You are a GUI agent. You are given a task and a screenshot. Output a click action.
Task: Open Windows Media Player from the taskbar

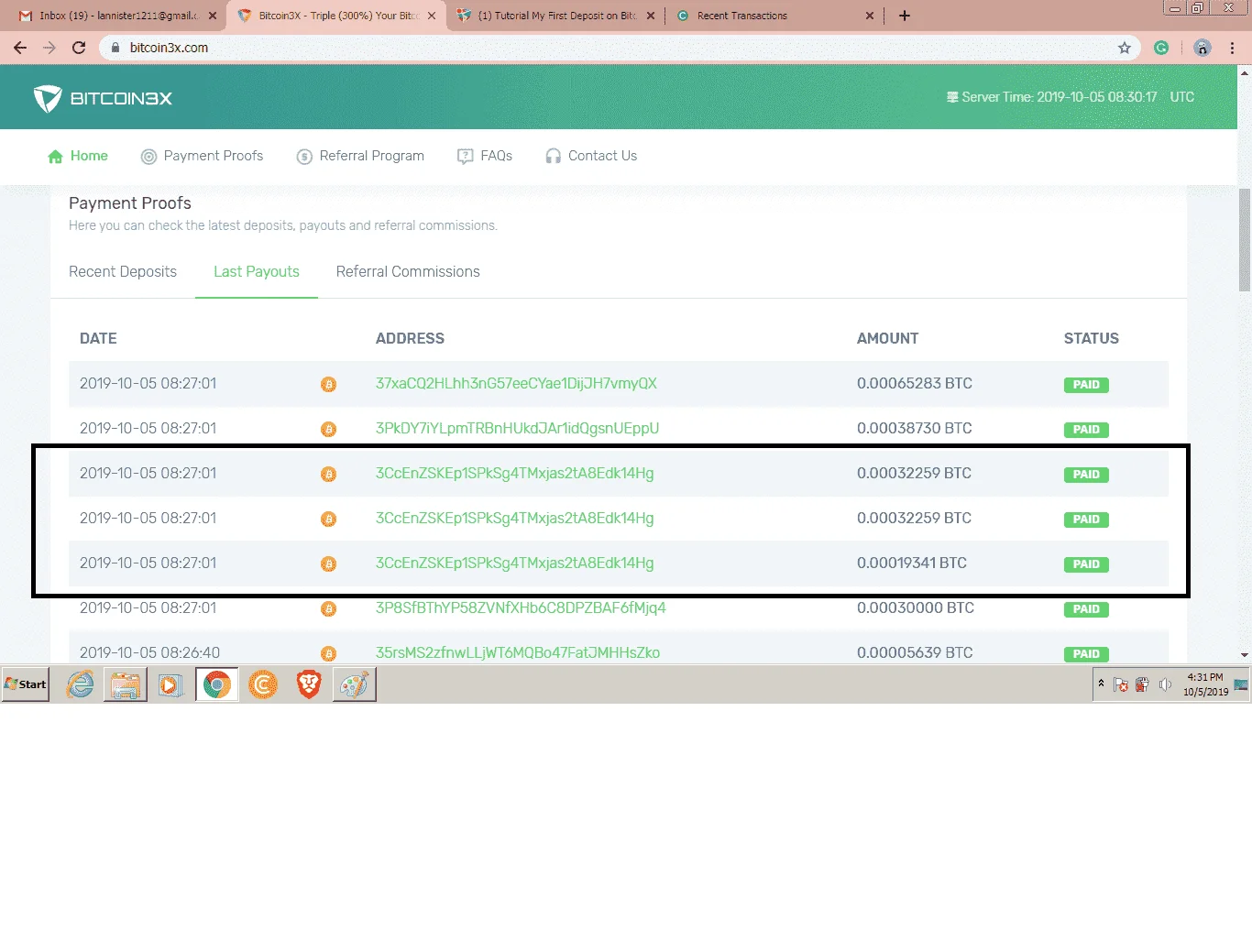click(x=170, y=684)
